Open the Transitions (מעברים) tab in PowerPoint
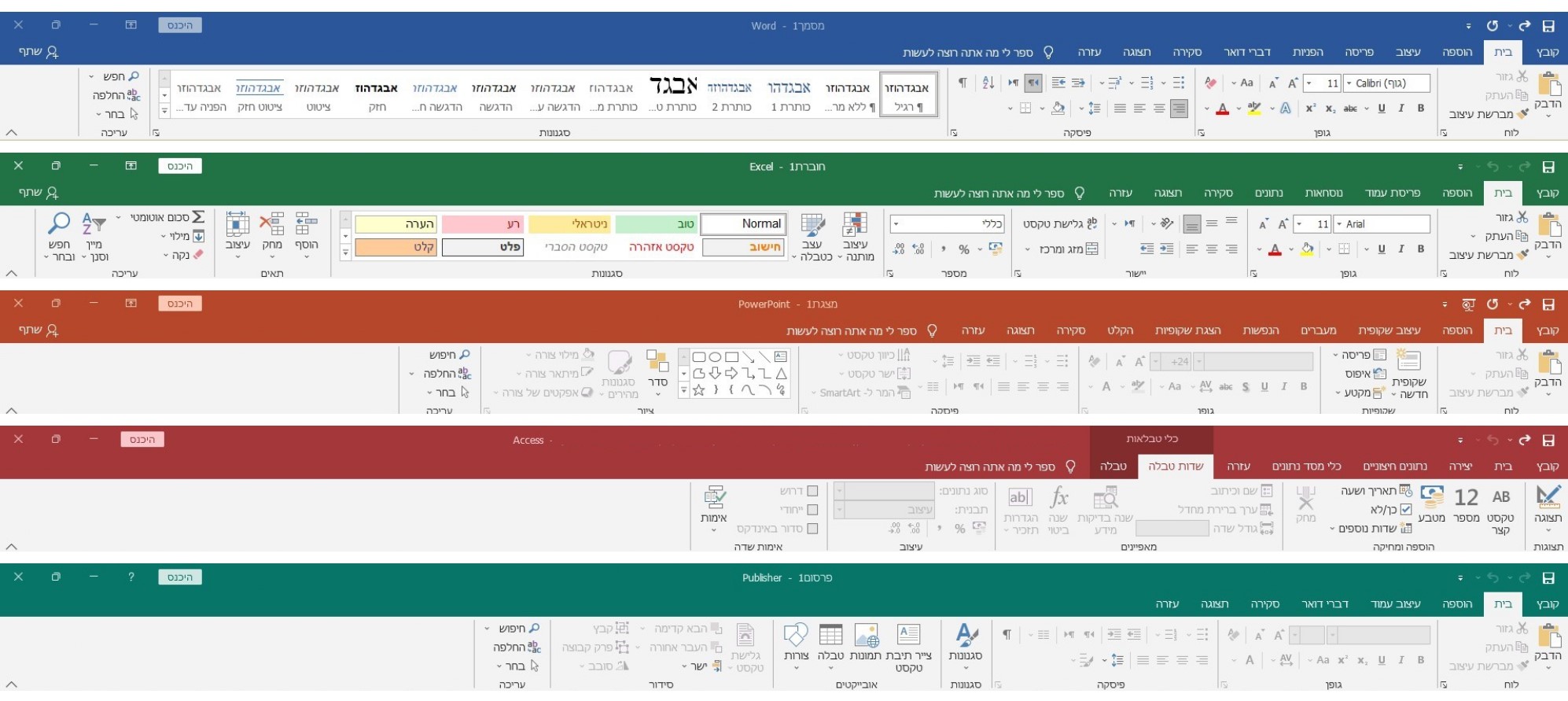This screenshot has height=701, width=1568. 1319,330
